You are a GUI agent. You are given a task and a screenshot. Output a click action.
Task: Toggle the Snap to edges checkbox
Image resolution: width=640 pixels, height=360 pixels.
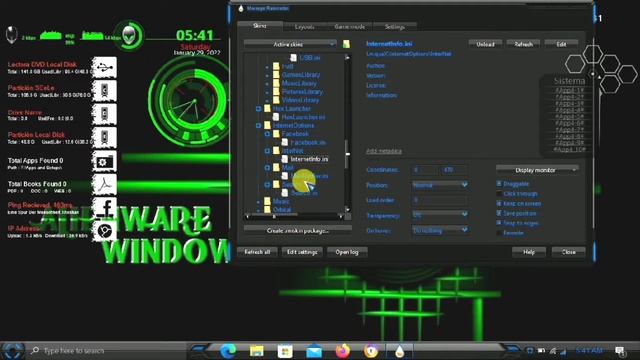(499, 223)
